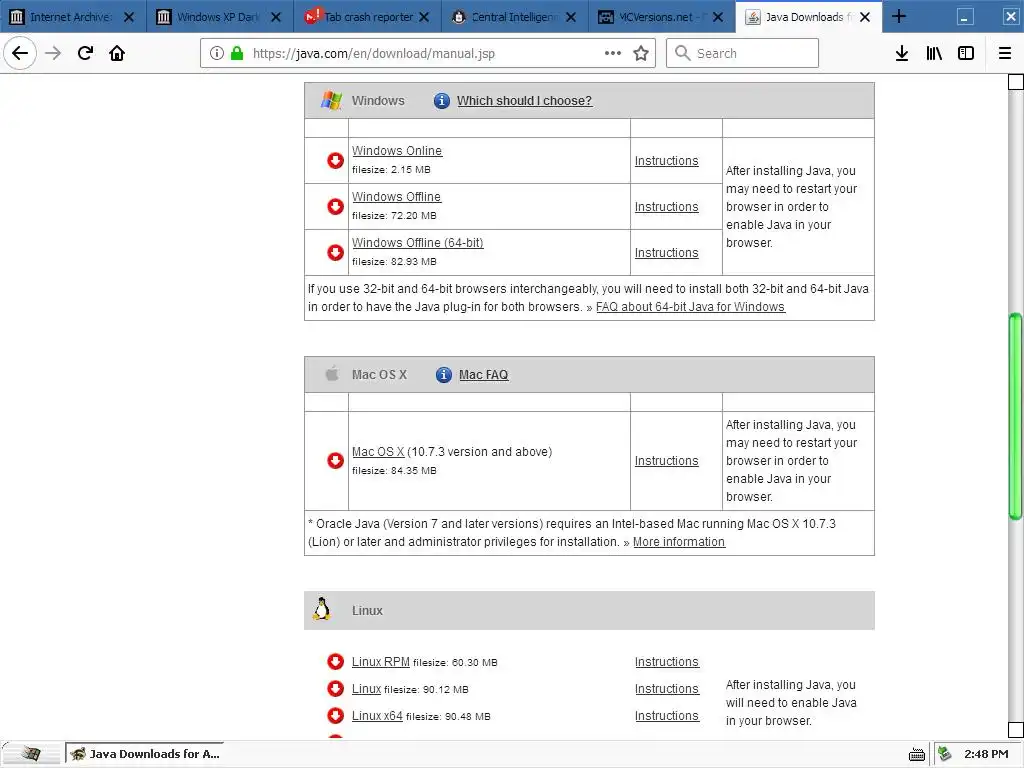Switch to the Central Intelligence tab
The height and width of the screenshot is (768, 1024).
(513, 17)
